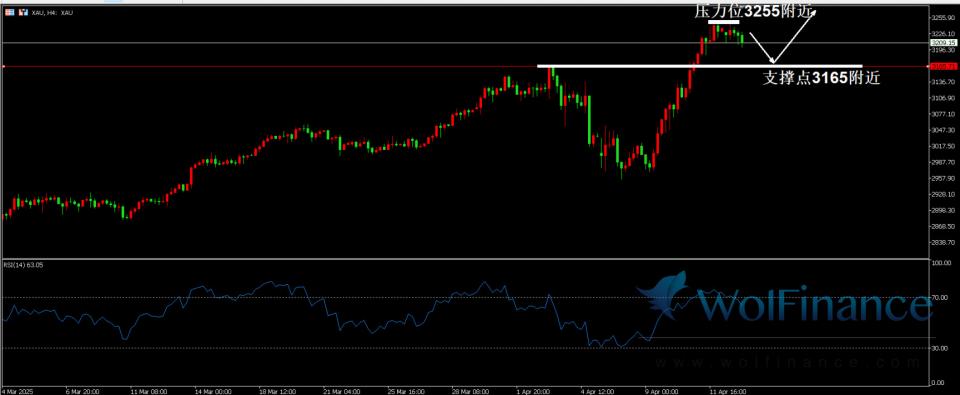Open the depth of market icon

[23, 12]
